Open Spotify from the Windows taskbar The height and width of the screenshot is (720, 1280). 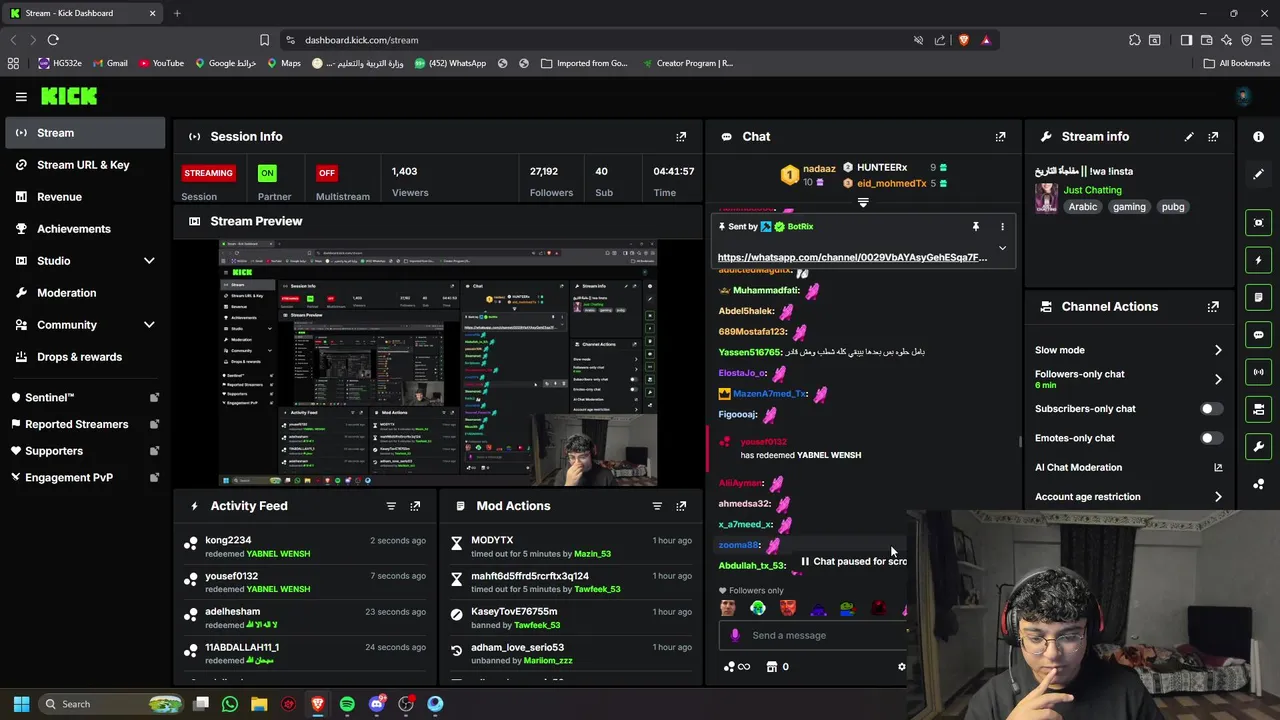[x=347, y=704]
